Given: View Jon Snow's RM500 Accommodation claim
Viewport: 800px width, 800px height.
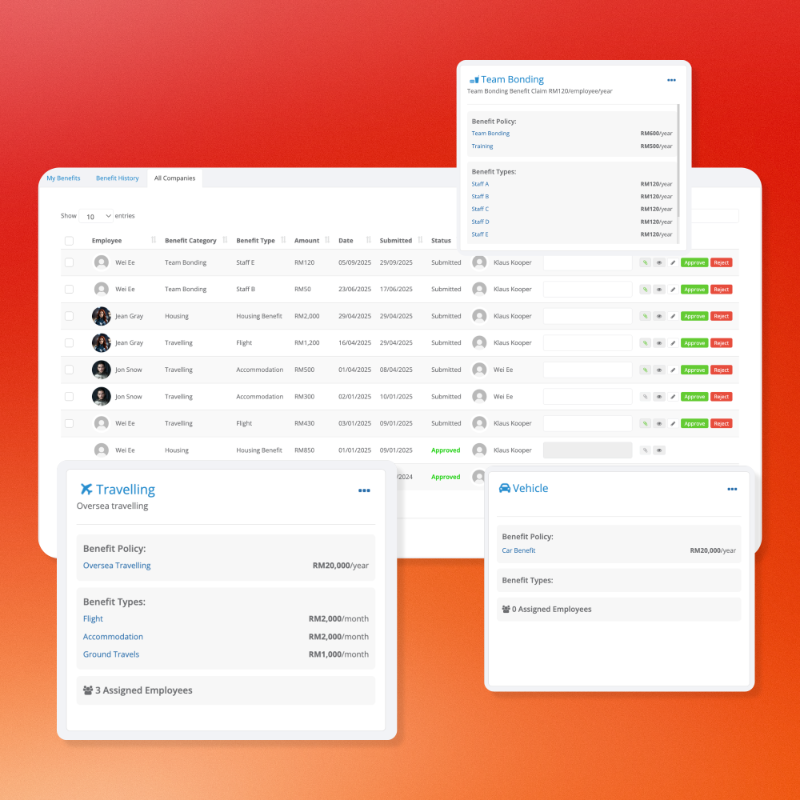Looking at the screenshot, I should [x=659, y=370].
